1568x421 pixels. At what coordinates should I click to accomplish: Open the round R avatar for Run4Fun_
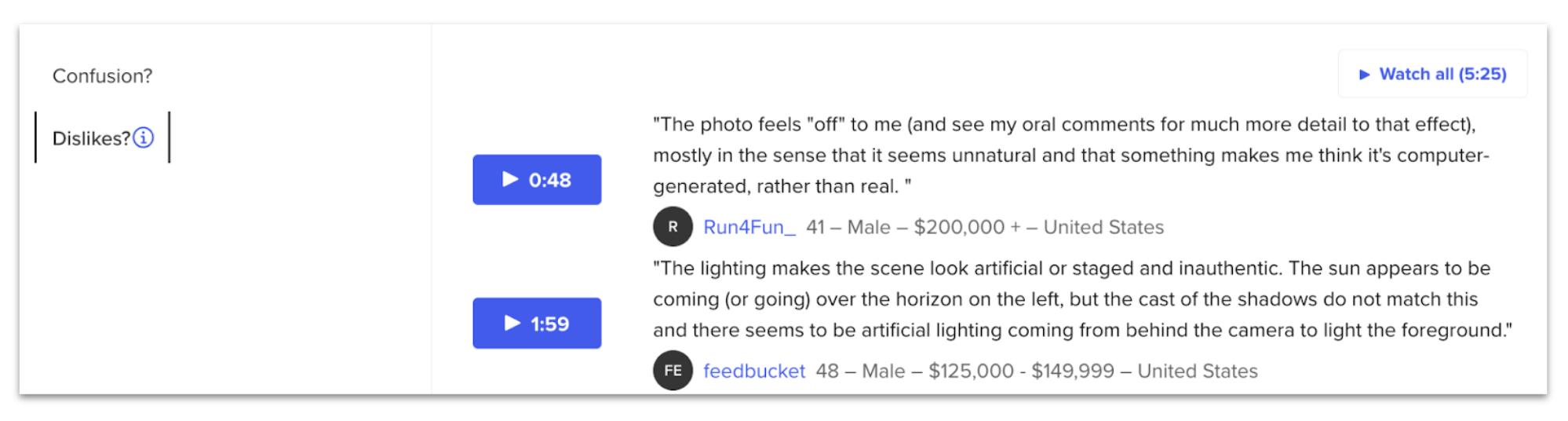(673, 227)
